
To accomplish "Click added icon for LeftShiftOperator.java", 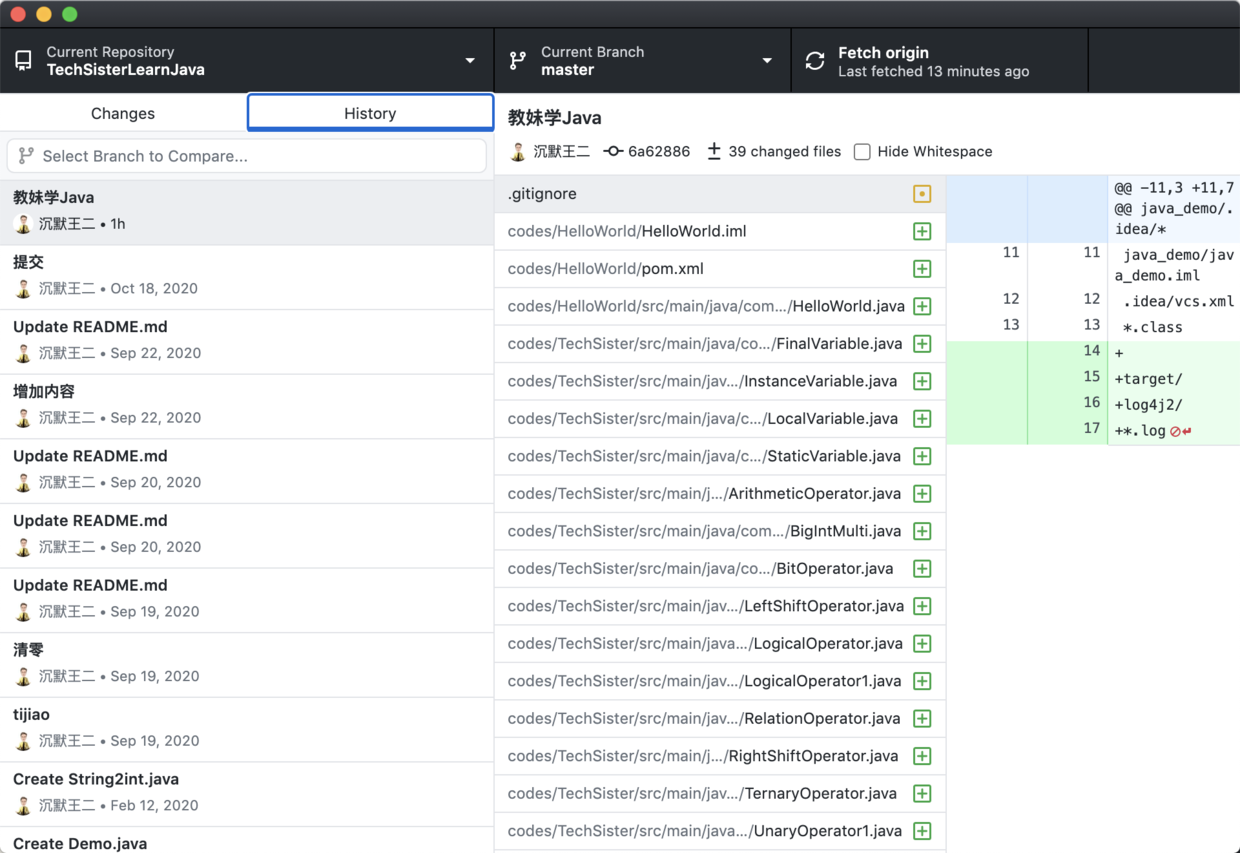I will pos(922,606).
